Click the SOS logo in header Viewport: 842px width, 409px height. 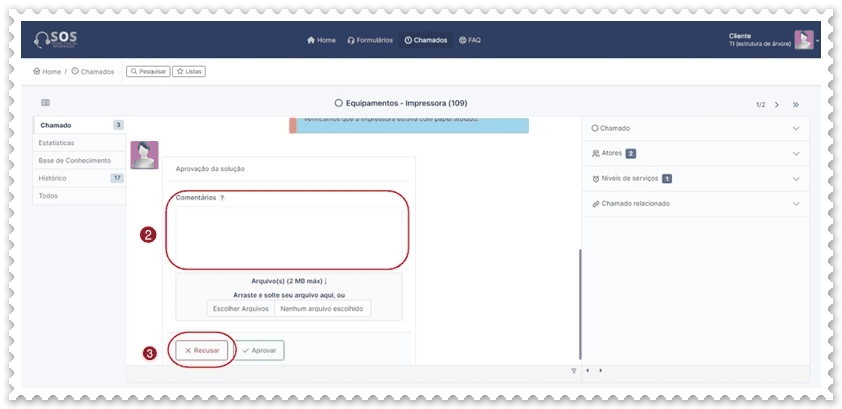pyautogui.click(x=56, y=39)
